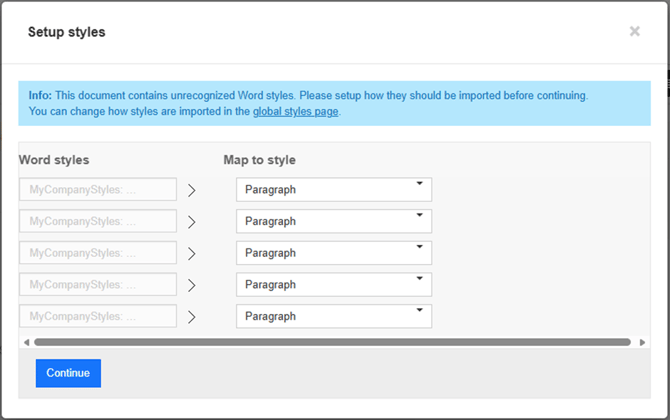670x420 pixels.
Task: Select the third MyCompanyStyles Word style field
Action: [98, 253]
